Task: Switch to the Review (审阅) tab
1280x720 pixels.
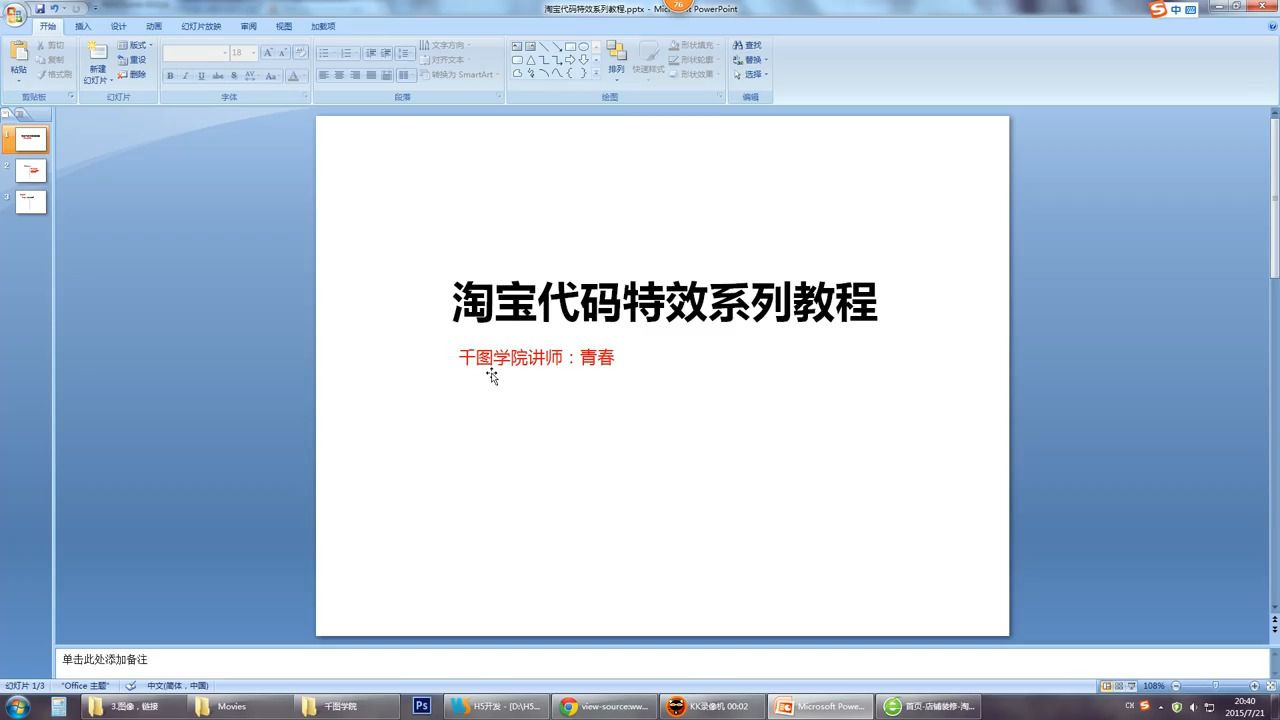Action: [x=248, y=26]
